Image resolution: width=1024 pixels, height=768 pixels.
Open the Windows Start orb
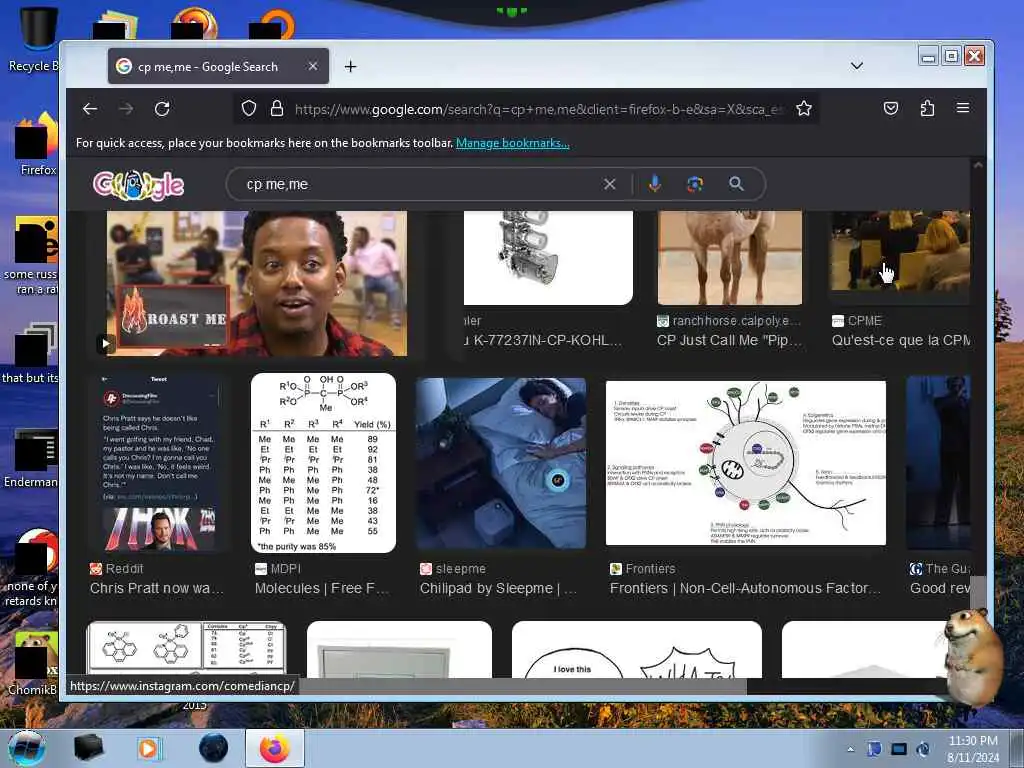coord(26,748)
